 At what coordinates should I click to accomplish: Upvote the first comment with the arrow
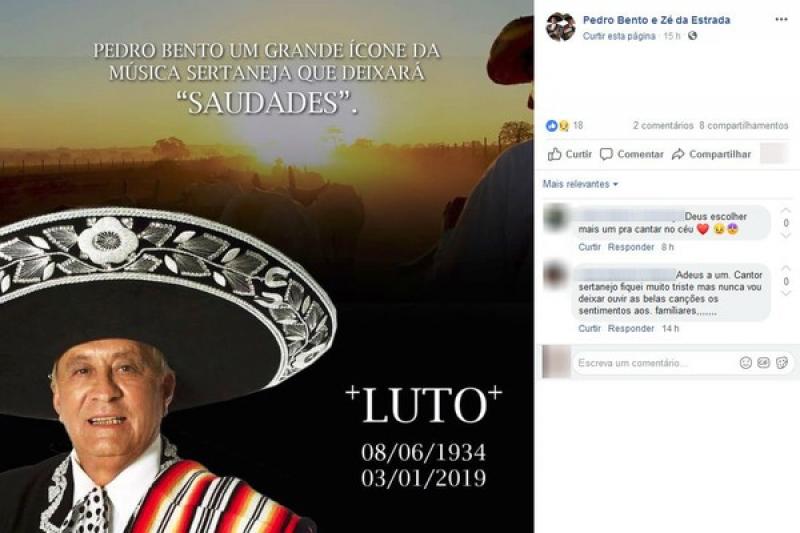click(786, 211)
